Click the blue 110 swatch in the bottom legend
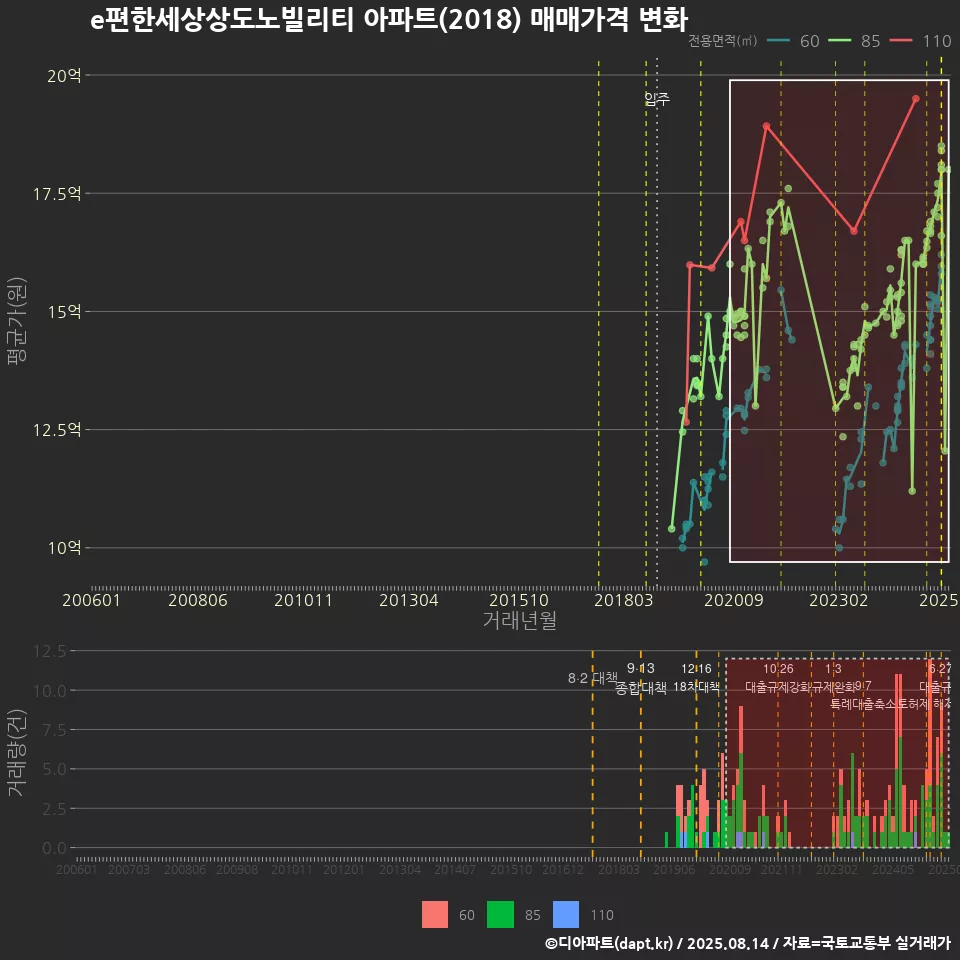 point(566,915)
